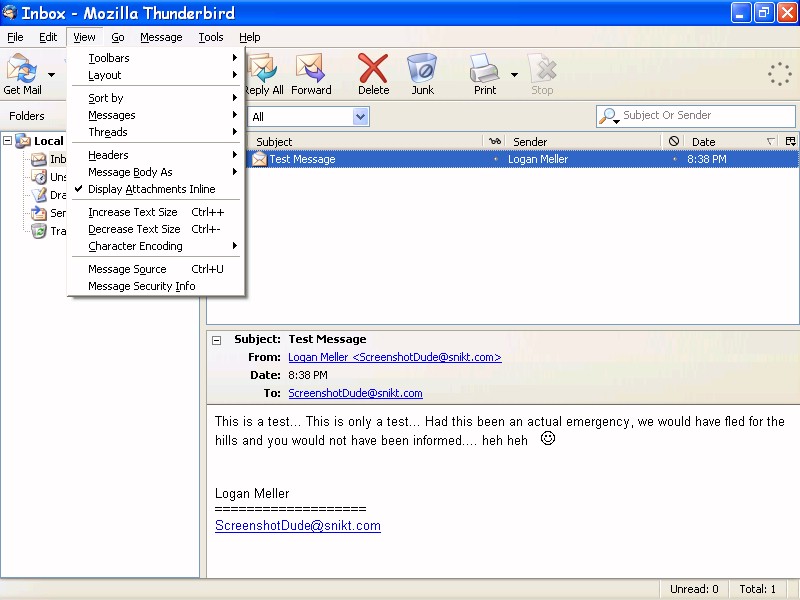Expand the Threads submenu
Viewport: 800px width, 600px height.
click(x=156, y=132)
